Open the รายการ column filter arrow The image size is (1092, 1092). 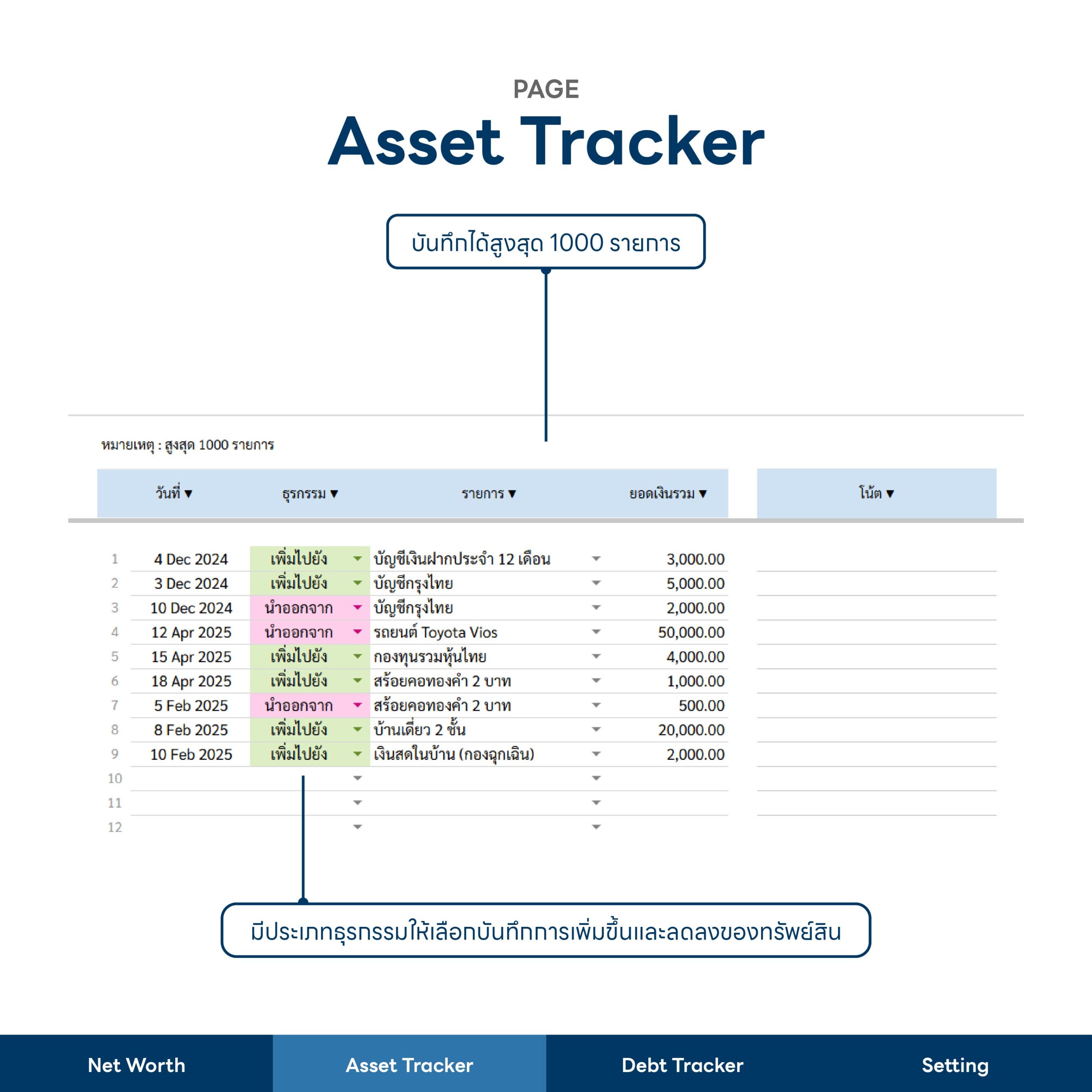[512, 494]
